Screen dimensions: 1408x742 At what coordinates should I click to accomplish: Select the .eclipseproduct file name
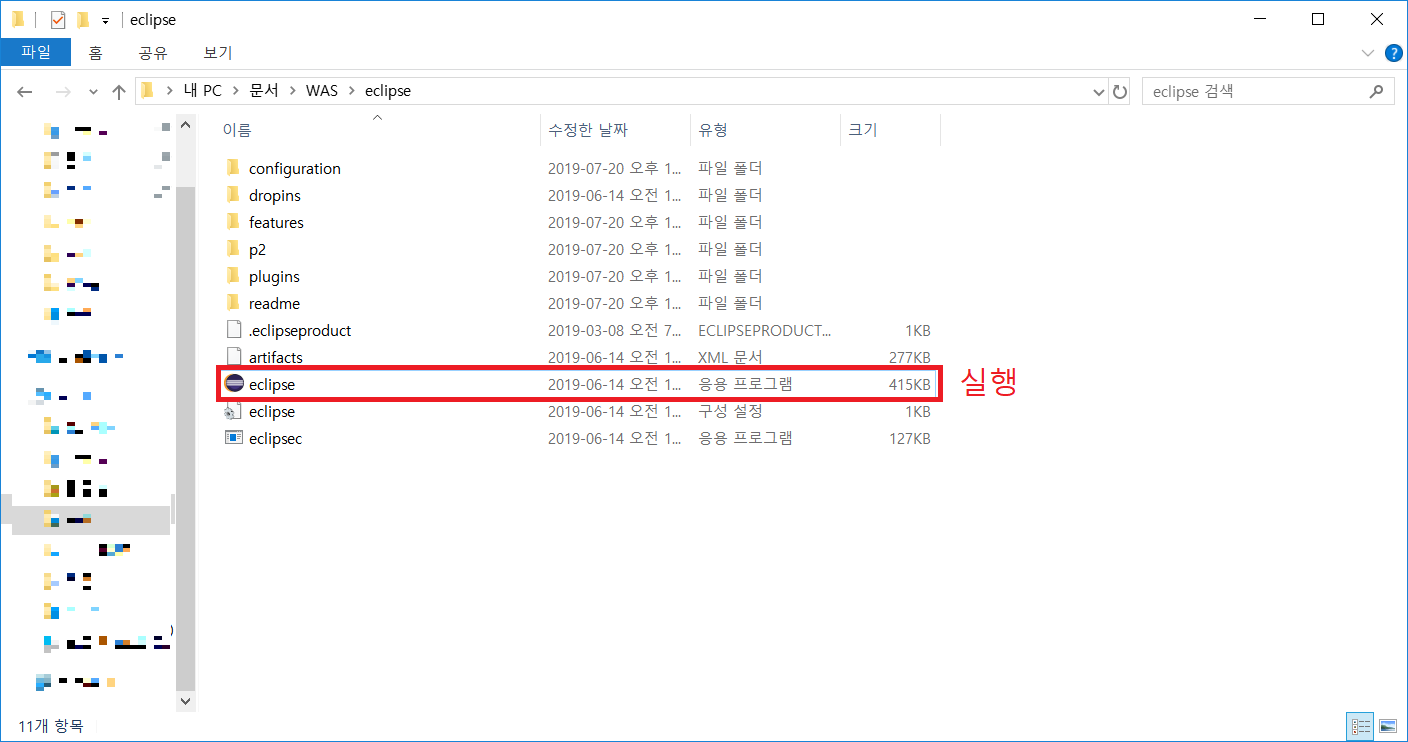point(300,330)
